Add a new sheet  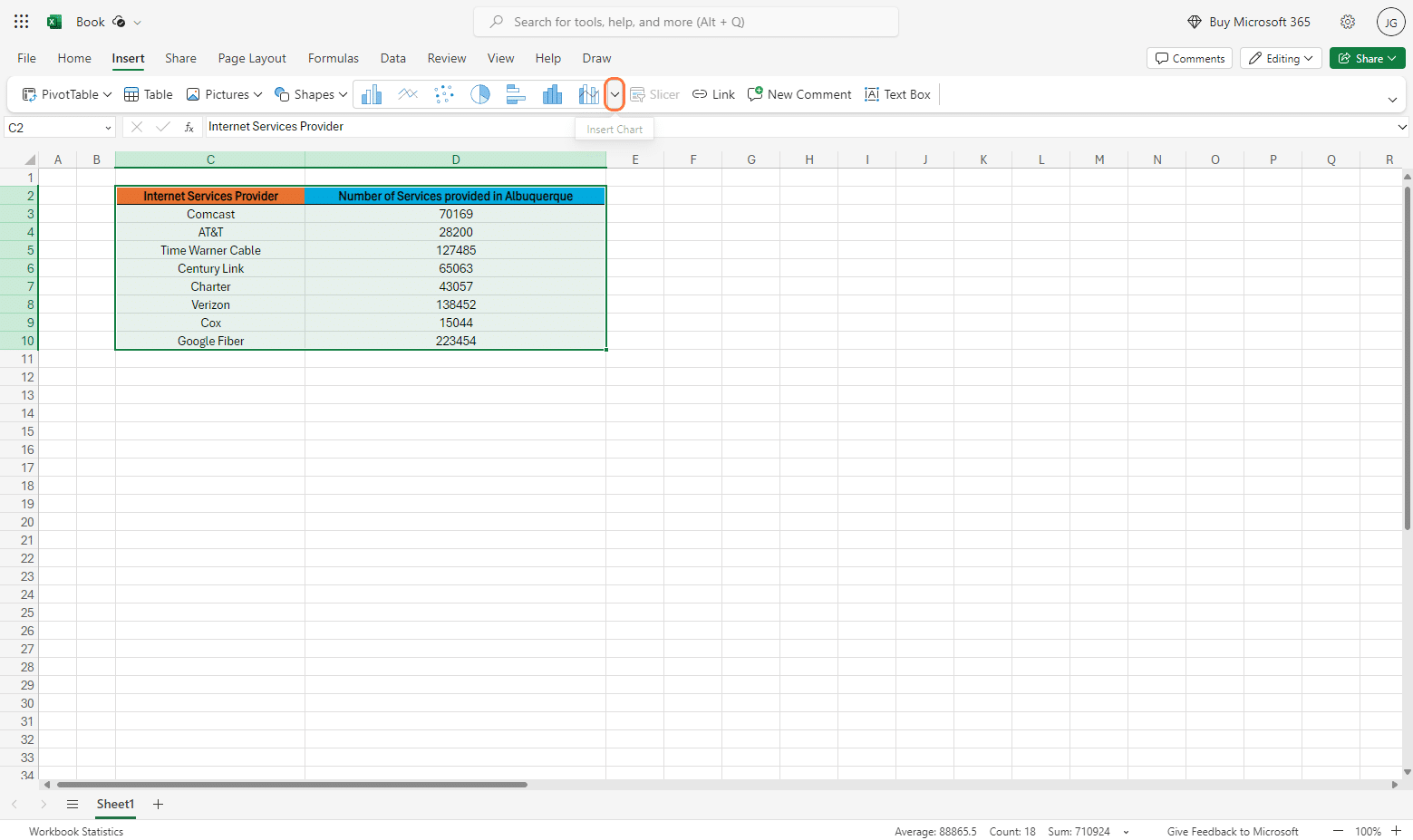coord(158,804)
